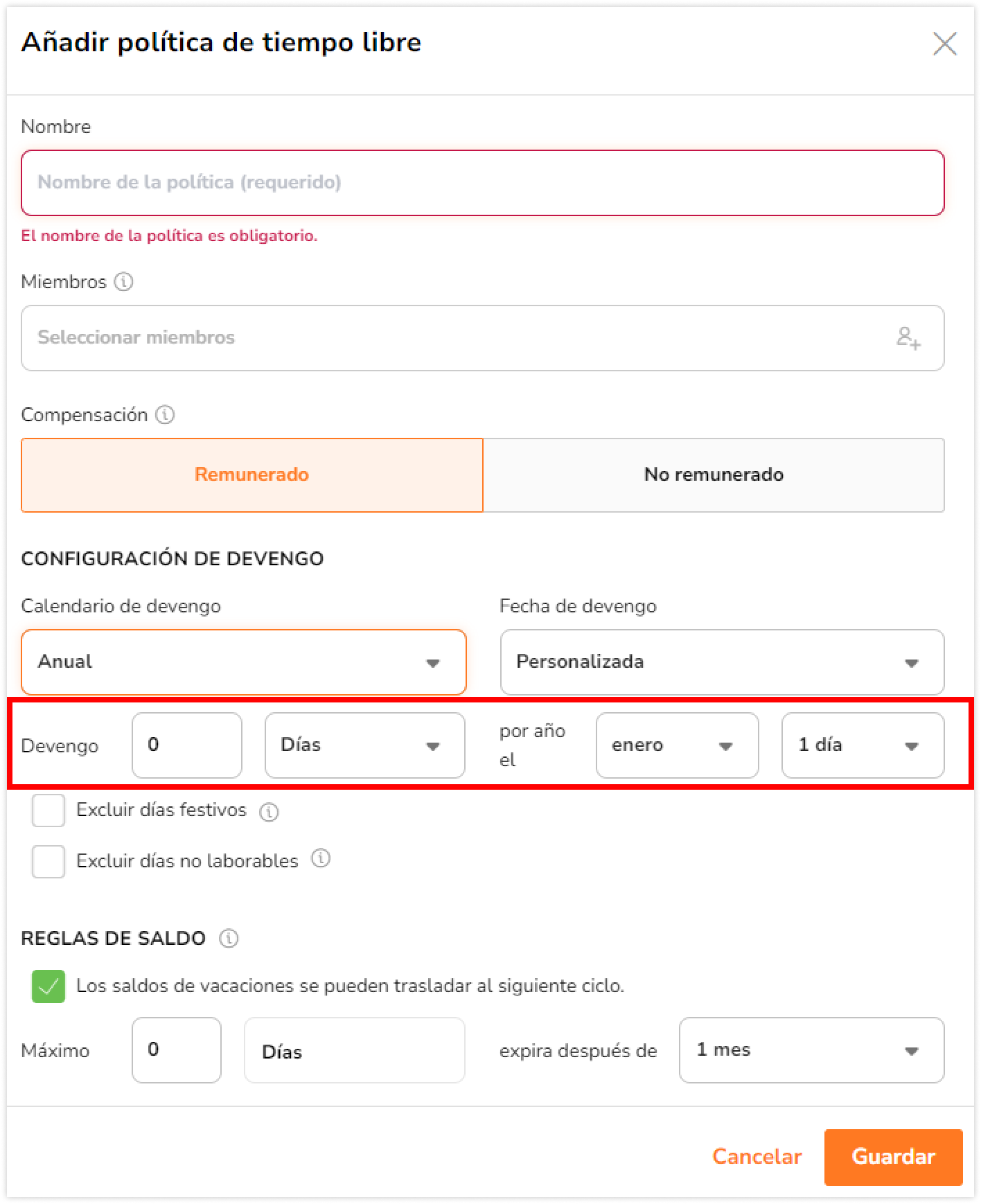The height and width of the screenshot is (1204, 981).
Task: Close the dialog with the X icon
Action: click(944, 44)
